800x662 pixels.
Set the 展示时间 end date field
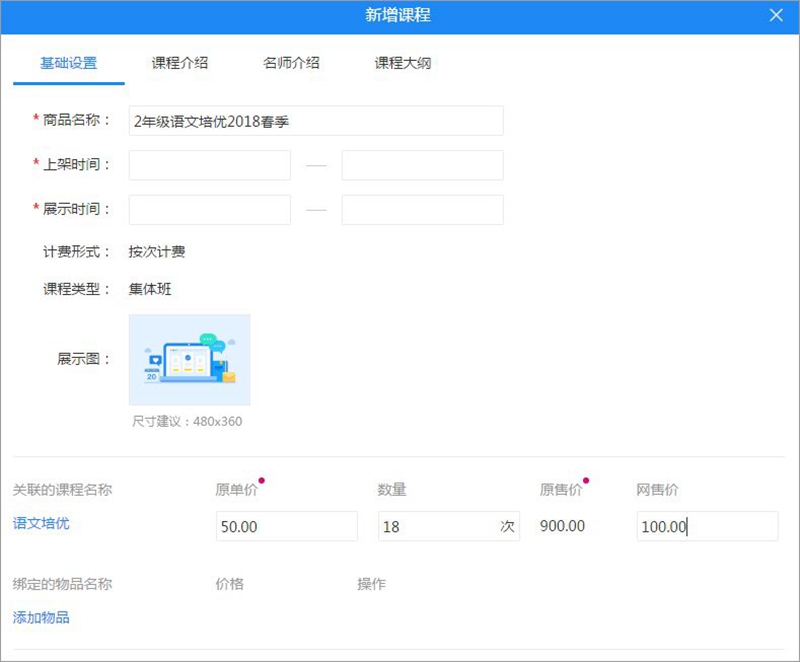422,210
